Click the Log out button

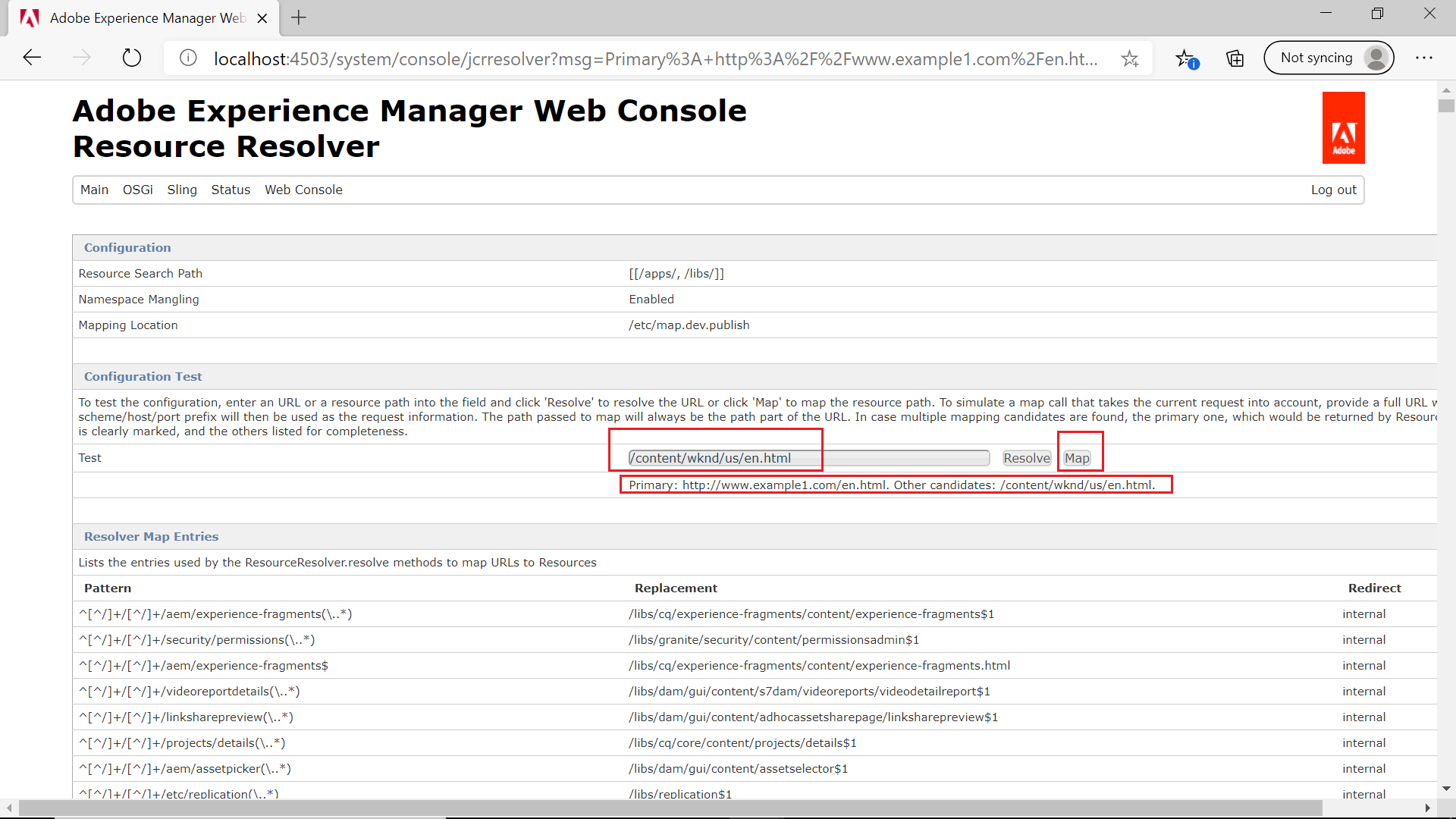[x=1334, y=190]
